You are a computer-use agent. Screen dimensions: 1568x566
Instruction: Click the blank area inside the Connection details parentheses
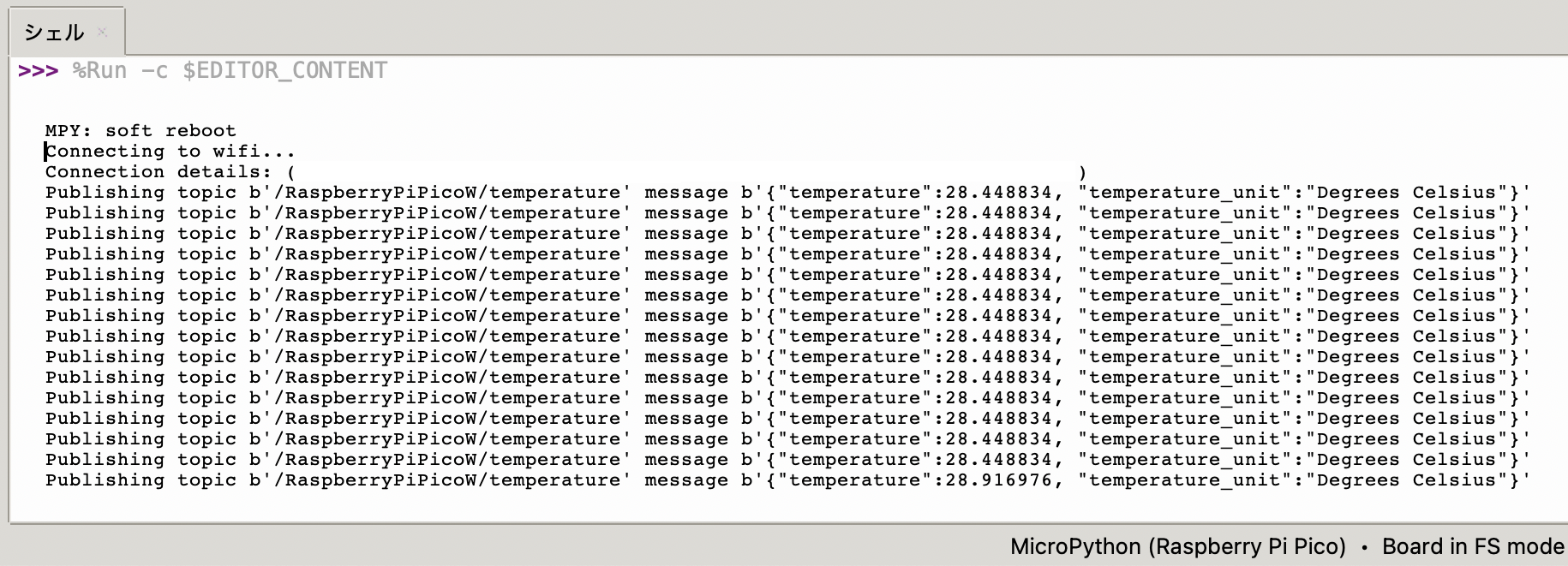click(685, 172)
